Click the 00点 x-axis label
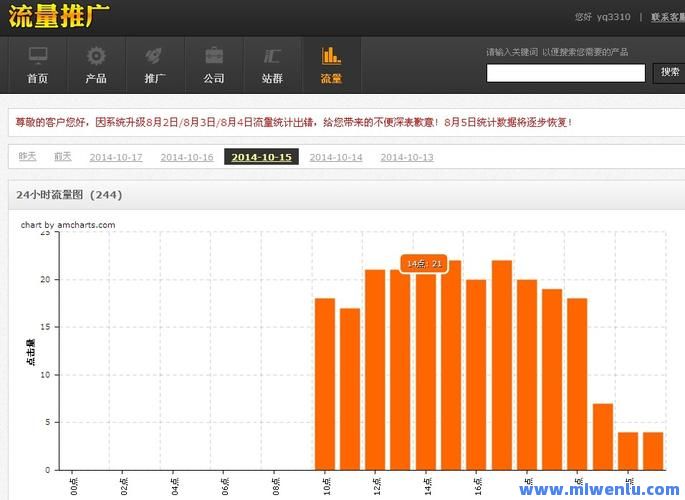The image size is (685, 500). point(73,486)
